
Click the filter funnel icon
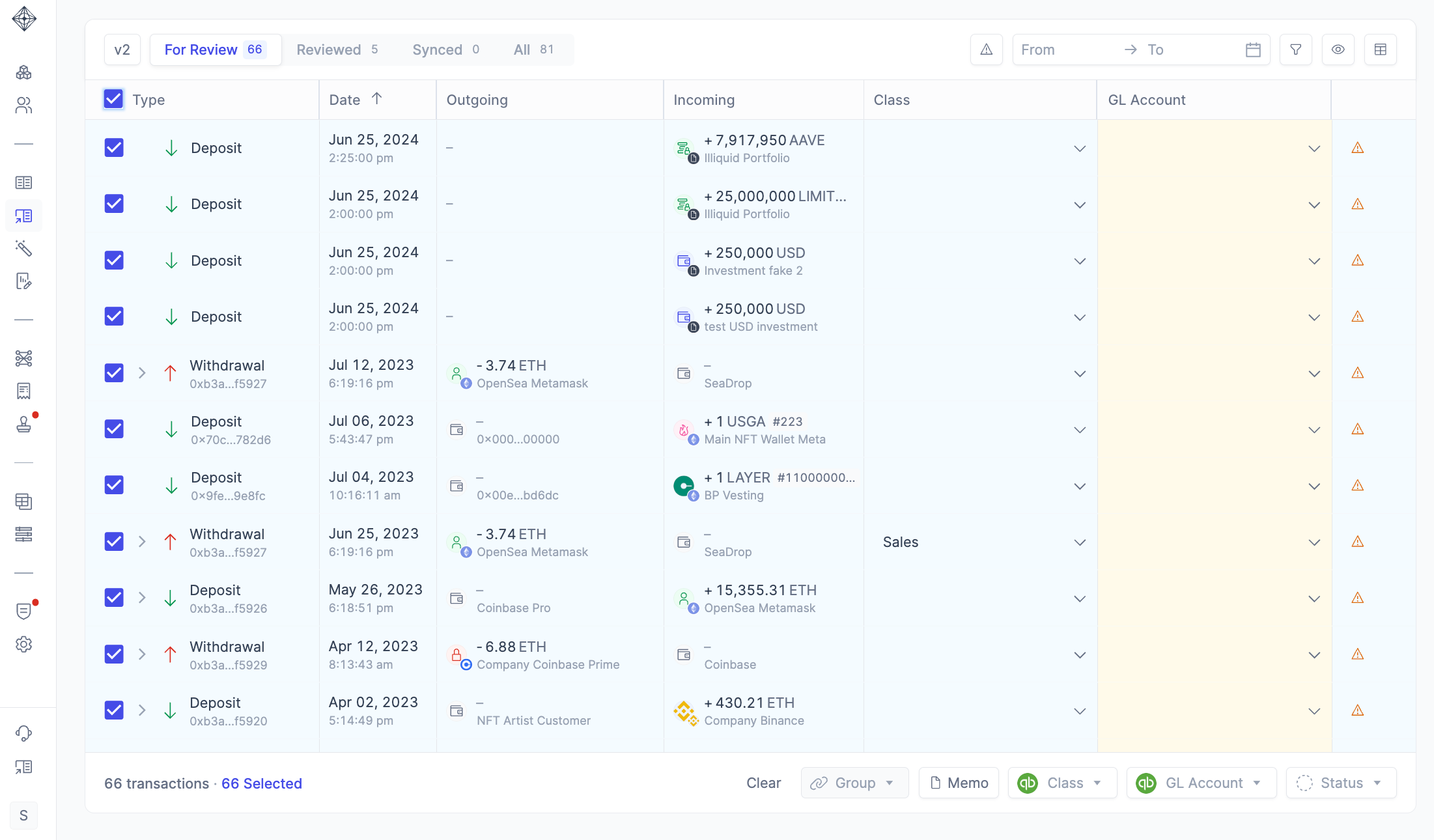coord(1295,49)
